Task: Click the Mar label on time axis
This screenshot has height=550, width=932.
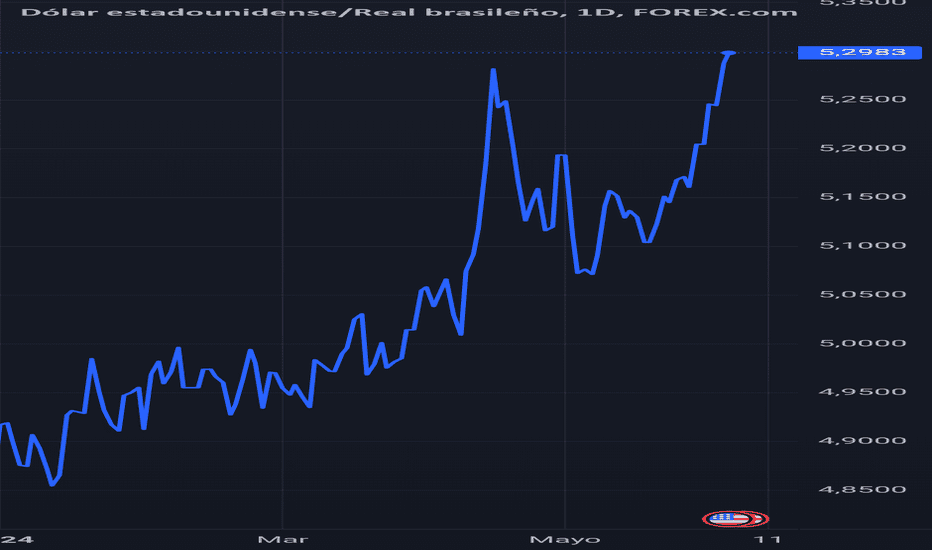Action: (x=283, y=540)
